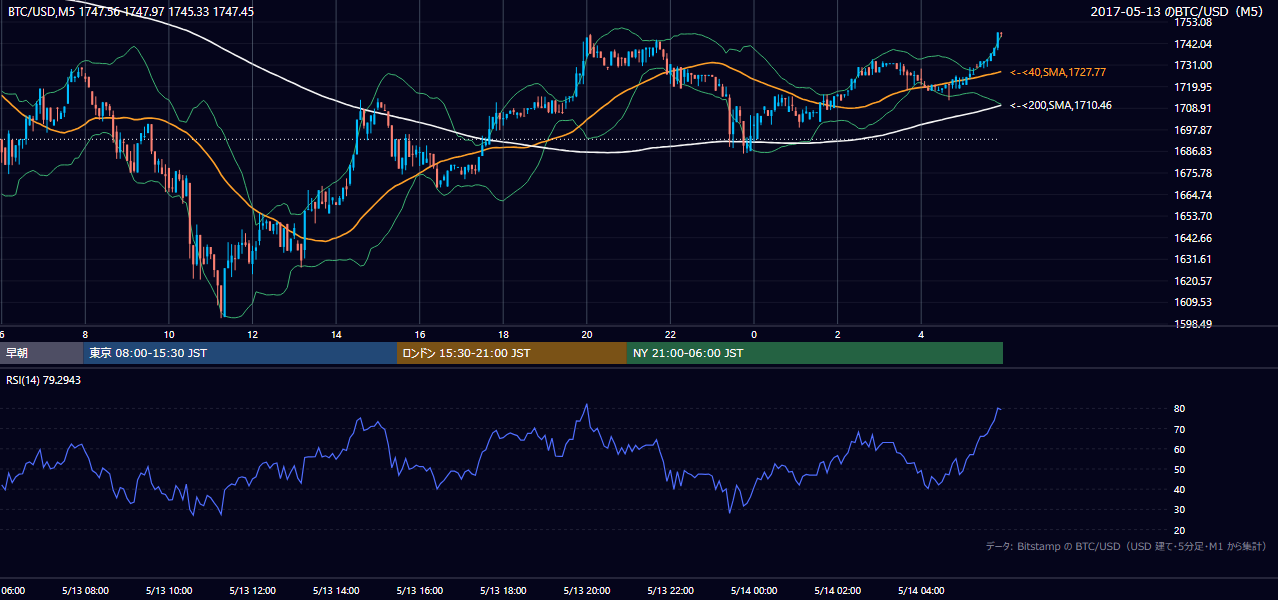Select the NY 21:00-06:00 JST session band
Image resolution: width=1278 pixels, height=600 pixels.
(x=815, y=353)
